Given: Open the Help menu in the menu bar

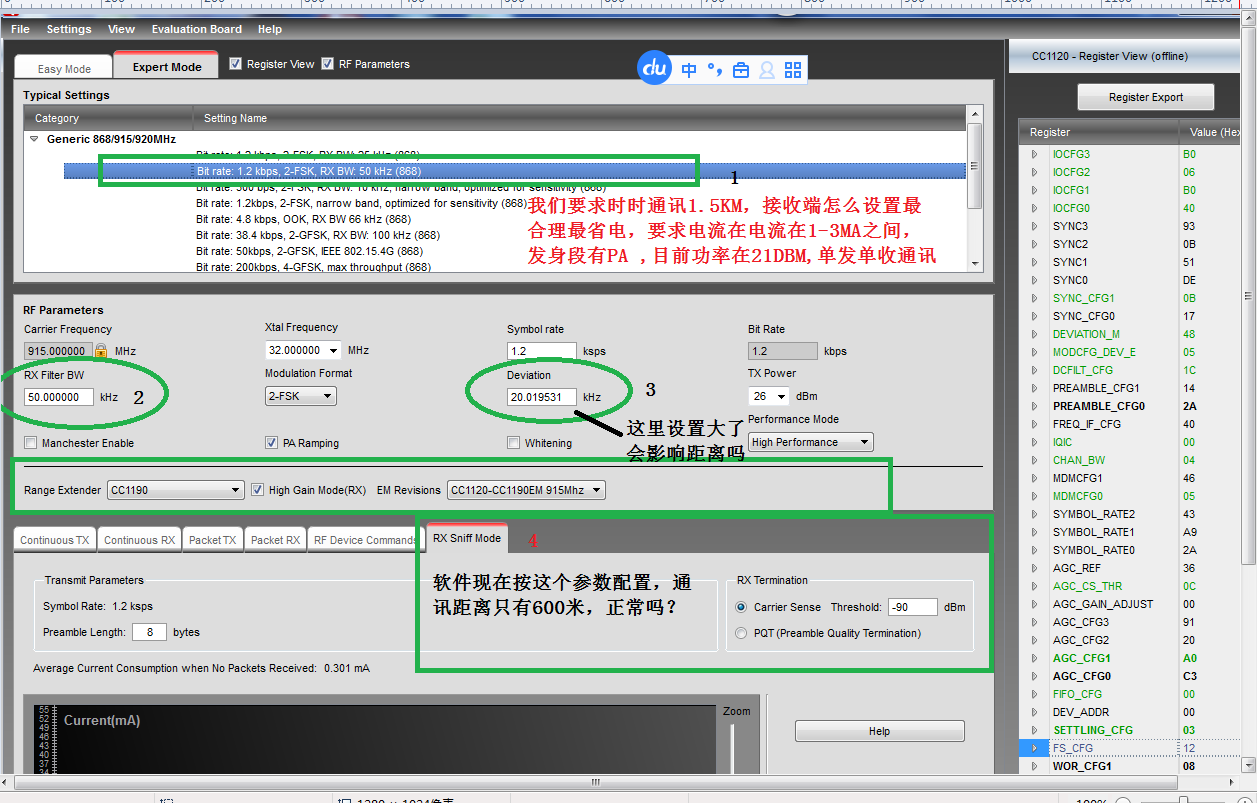Looking at the screenshot, I should [270, 29].
